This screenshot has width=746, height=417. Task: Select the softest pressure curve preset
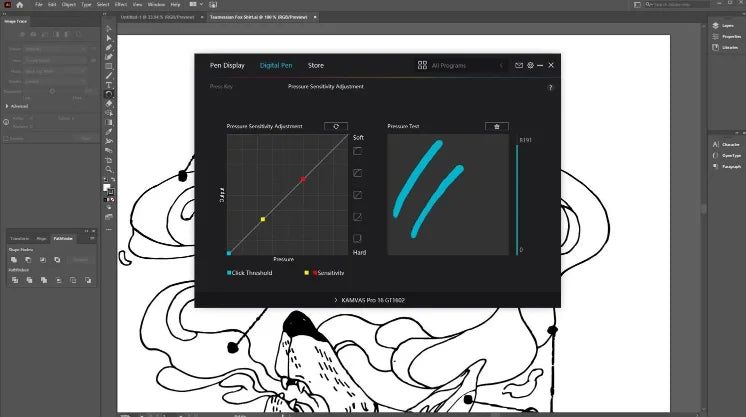[357, 151]
